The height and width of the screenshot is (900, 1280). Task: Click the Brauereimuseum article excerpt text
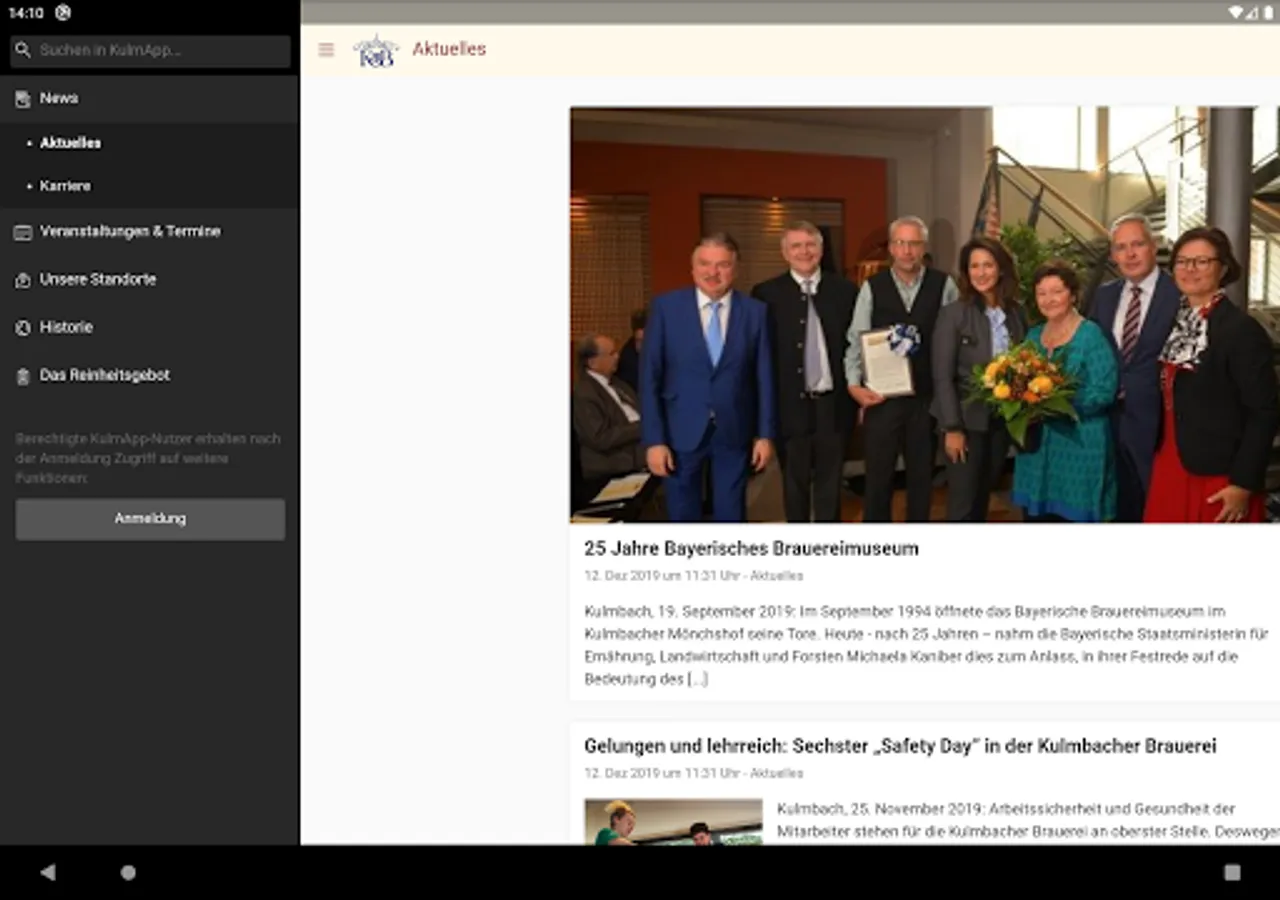click(926, 645)
